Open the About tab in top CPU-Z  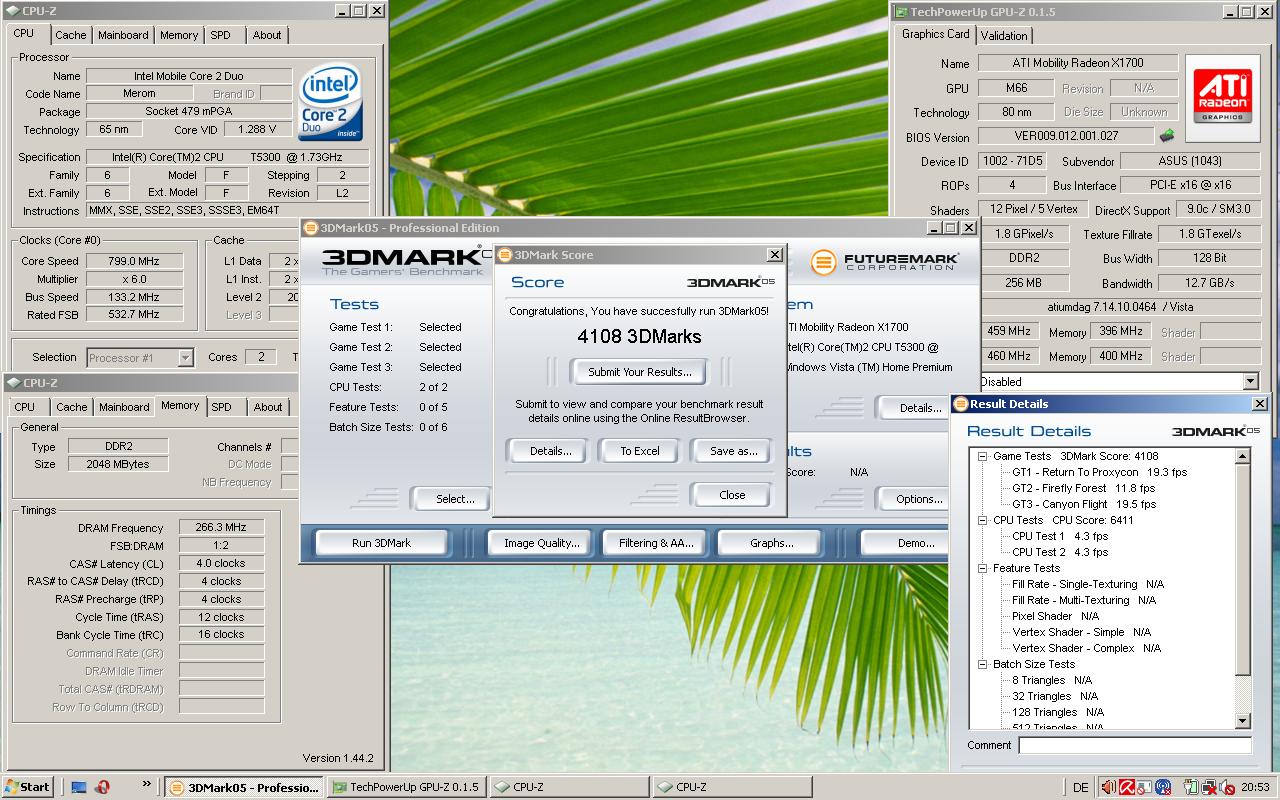267,35
